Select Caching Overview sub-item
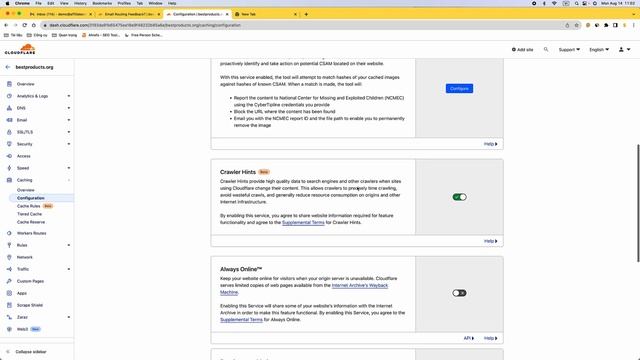The image size is (640, 360). [26, 190]
